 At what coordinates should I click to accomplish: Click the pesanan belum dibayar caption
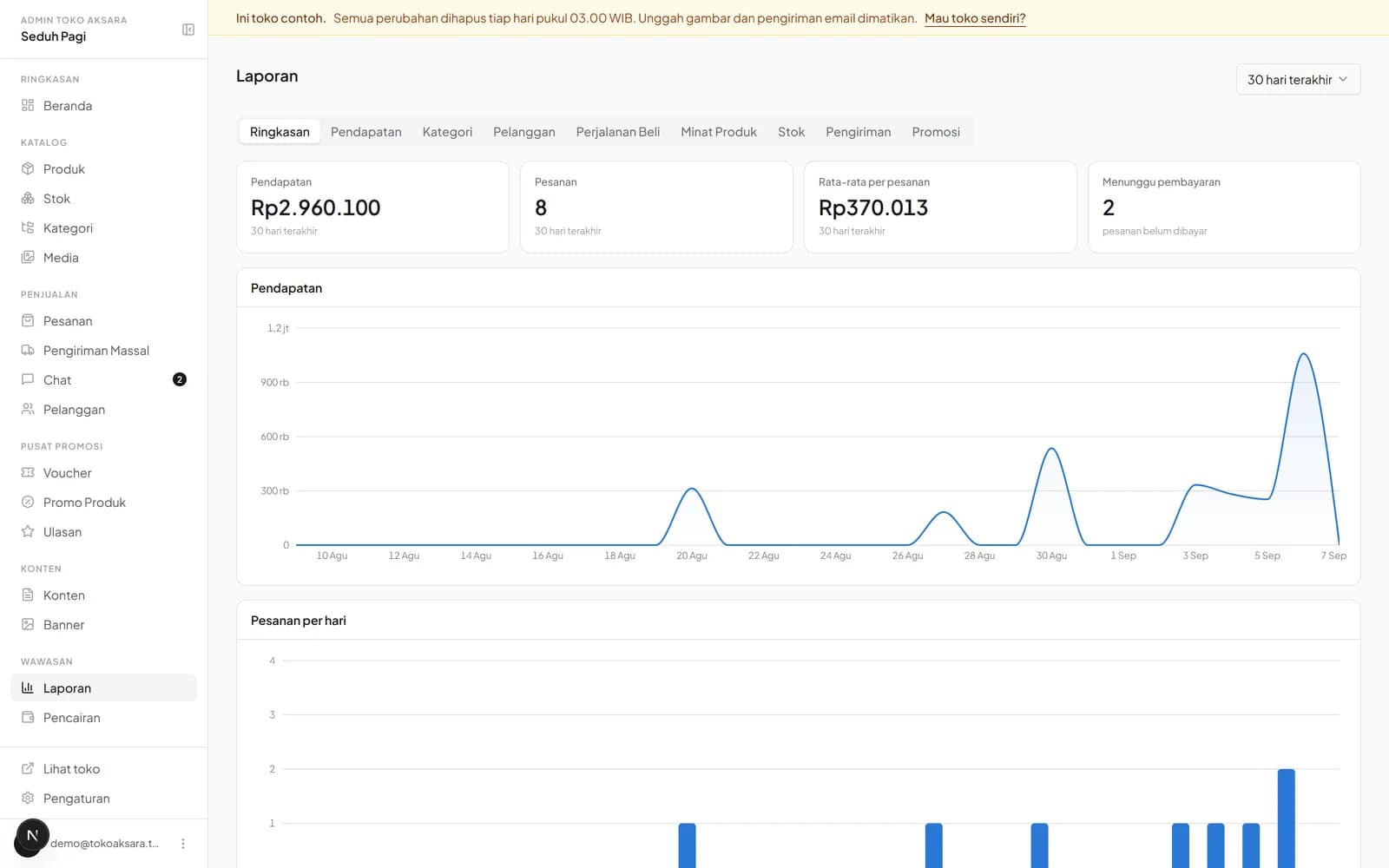click(1155, 231)
